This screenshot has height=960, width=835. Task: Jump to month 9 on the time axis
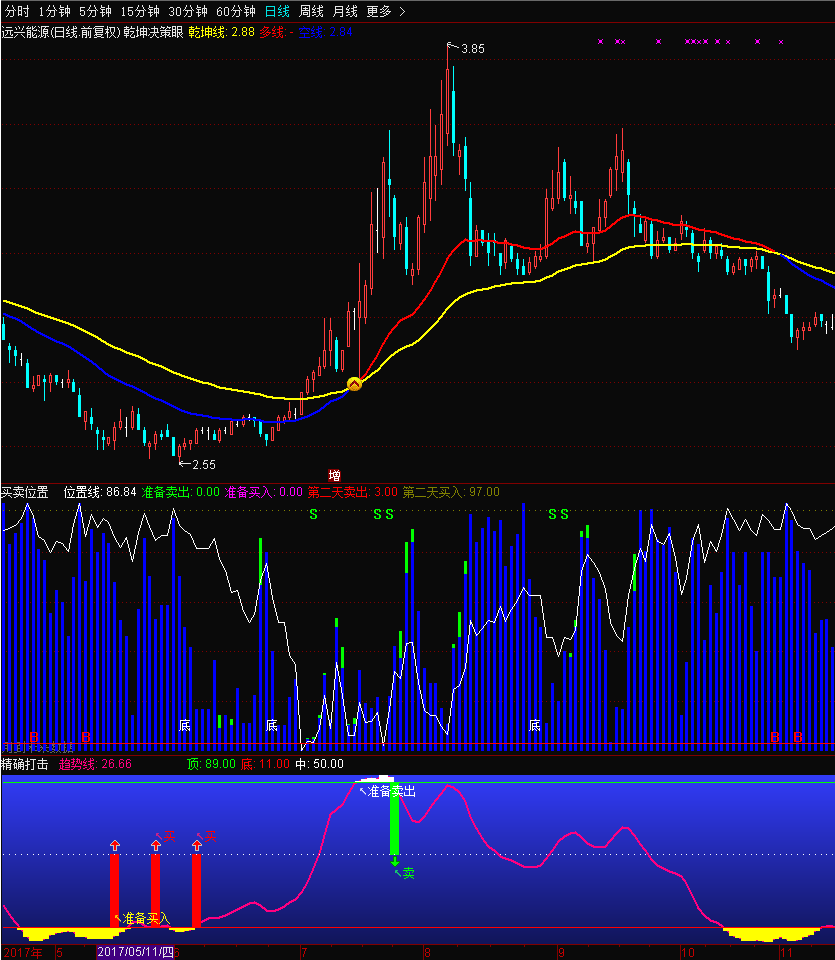tap(561, 953)
